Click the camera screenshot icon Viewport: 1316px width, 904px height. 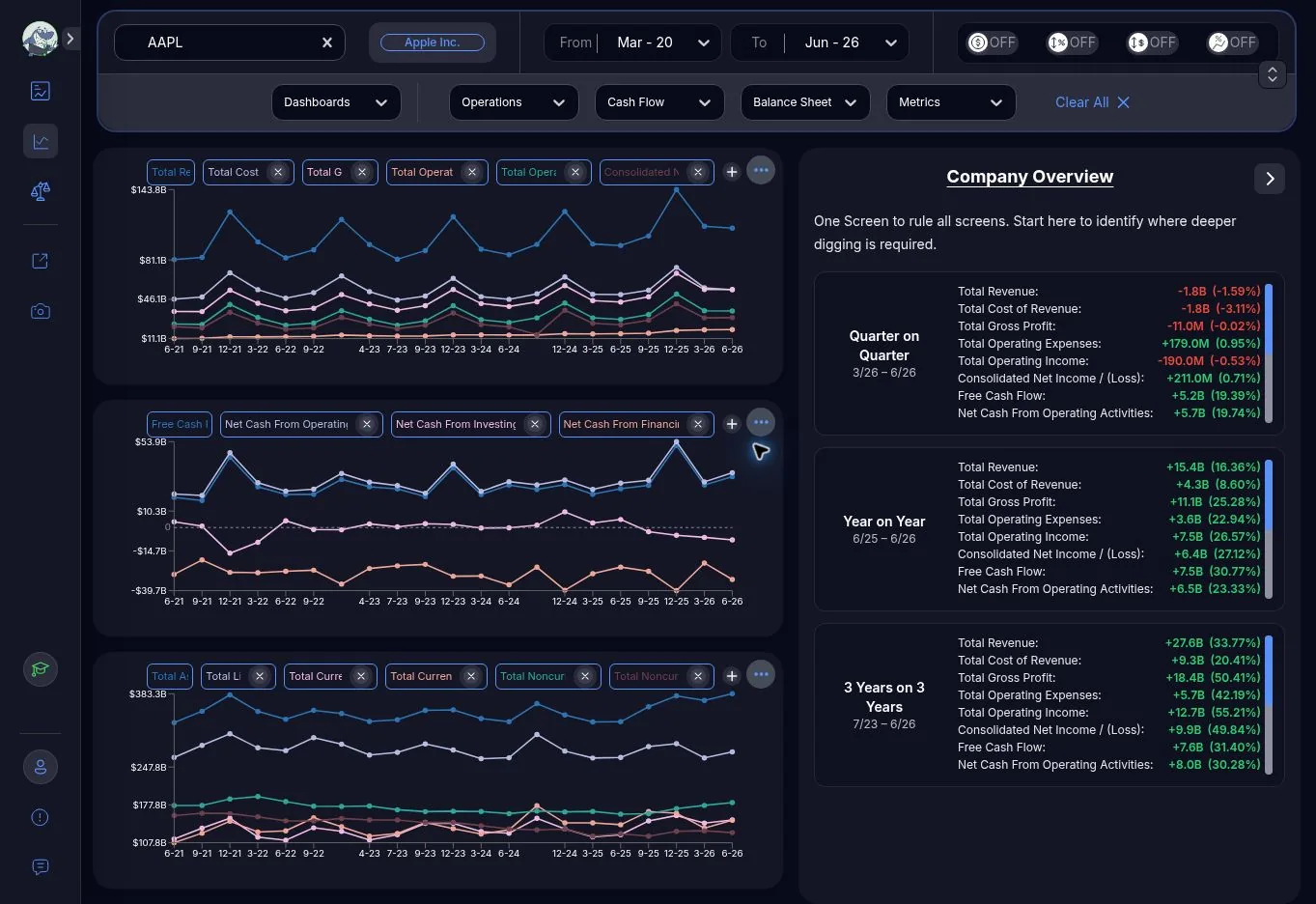(x=41, y=311)
